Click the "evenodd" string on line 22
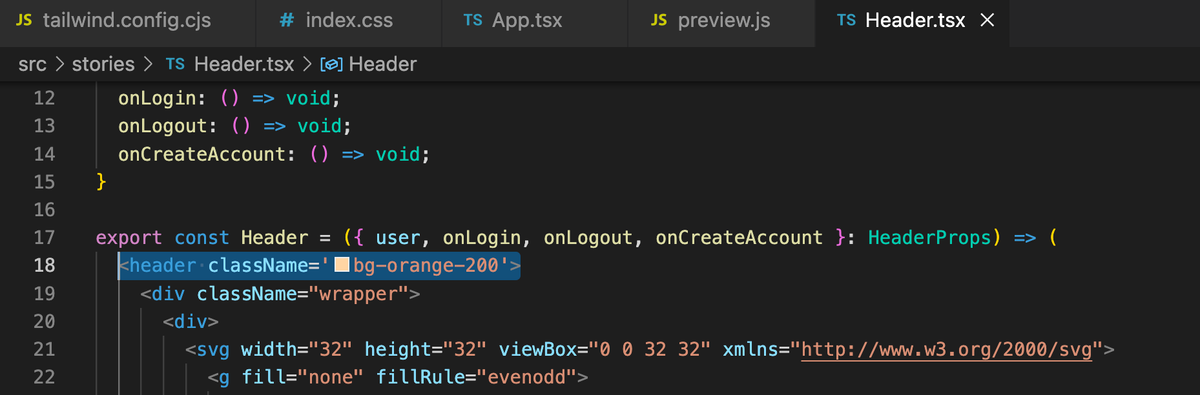Image resolution: width=1200 pixels, height=395 pixels. (x=526, y=378)
